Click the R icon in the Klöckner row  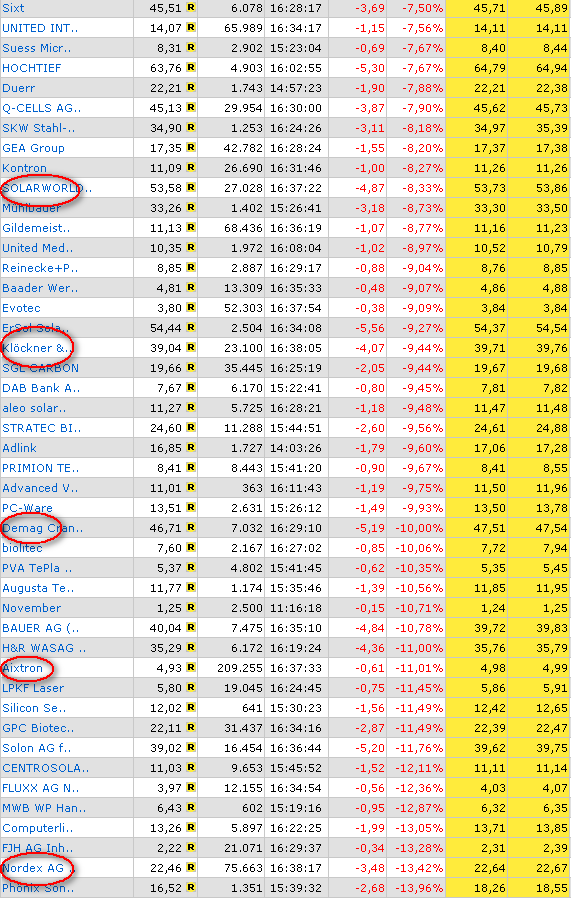click(x=191, y=347)
